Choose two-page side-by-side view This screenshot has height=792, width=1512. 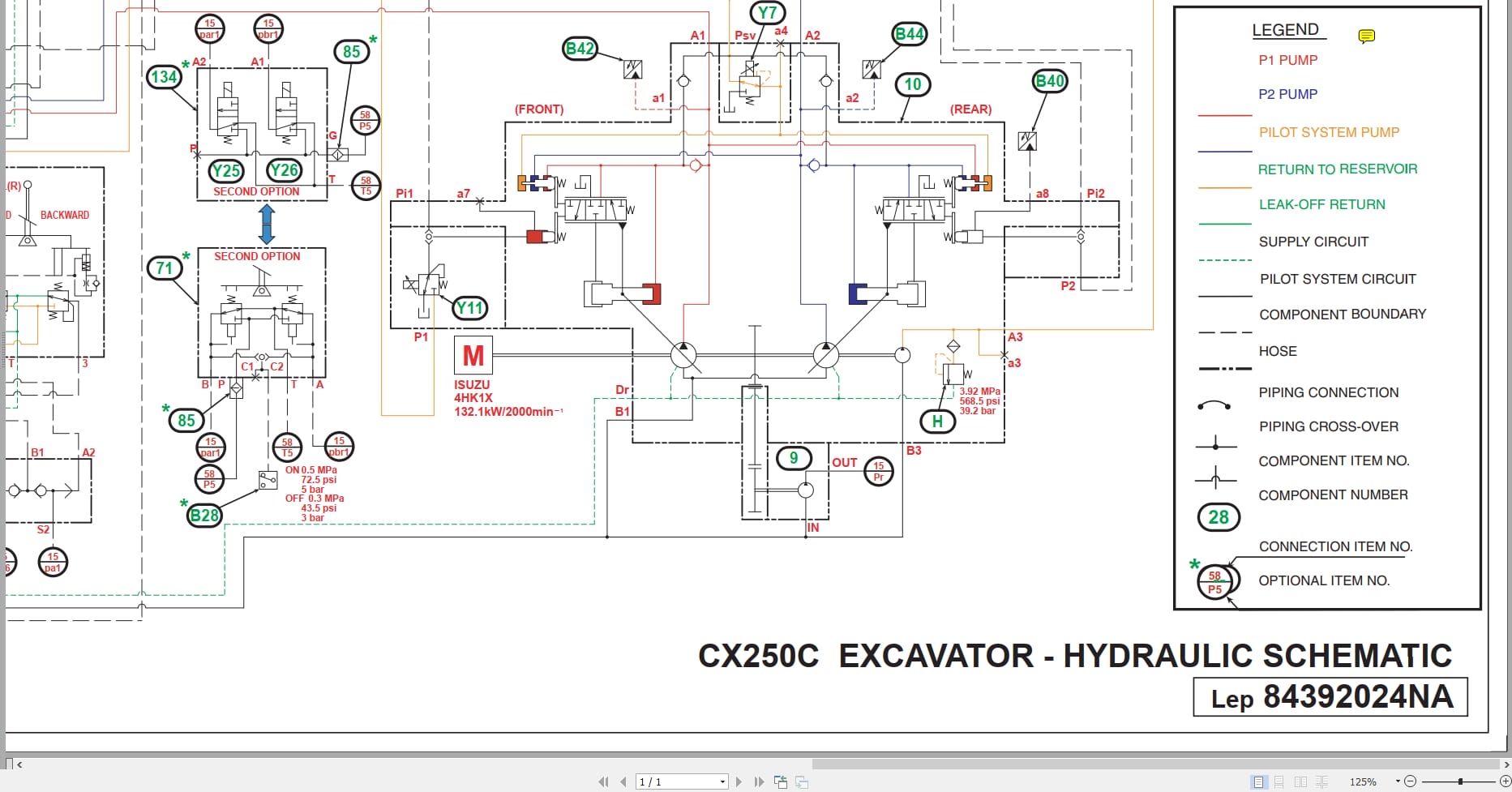click(x=1300, y=782)
